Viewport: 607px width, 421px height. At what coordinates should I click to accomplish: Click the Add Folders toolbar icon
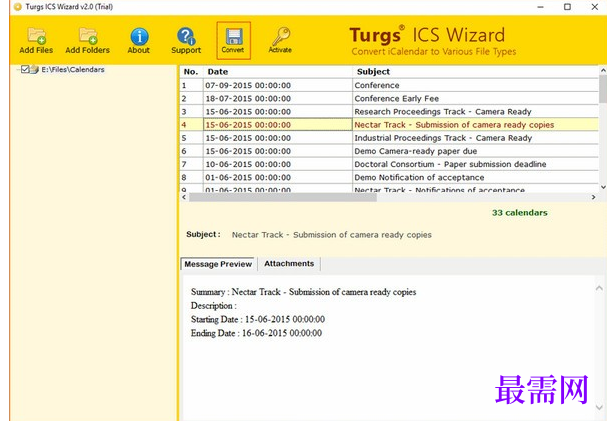pyautogui.click(x=88, y=36)
